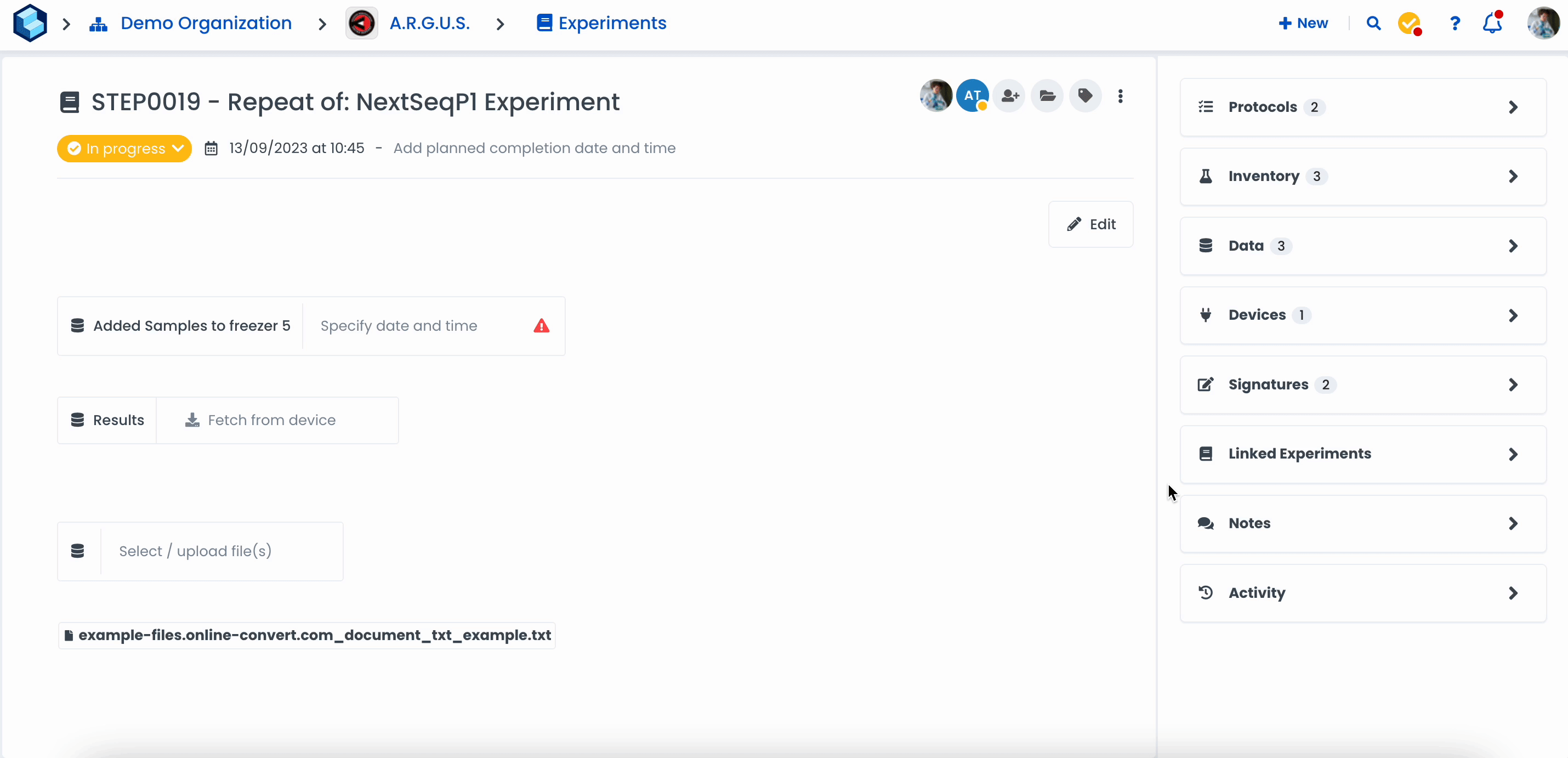Expand the Signatures panel
This screenshot has width=1568, height=758.
pos(1363,385)
